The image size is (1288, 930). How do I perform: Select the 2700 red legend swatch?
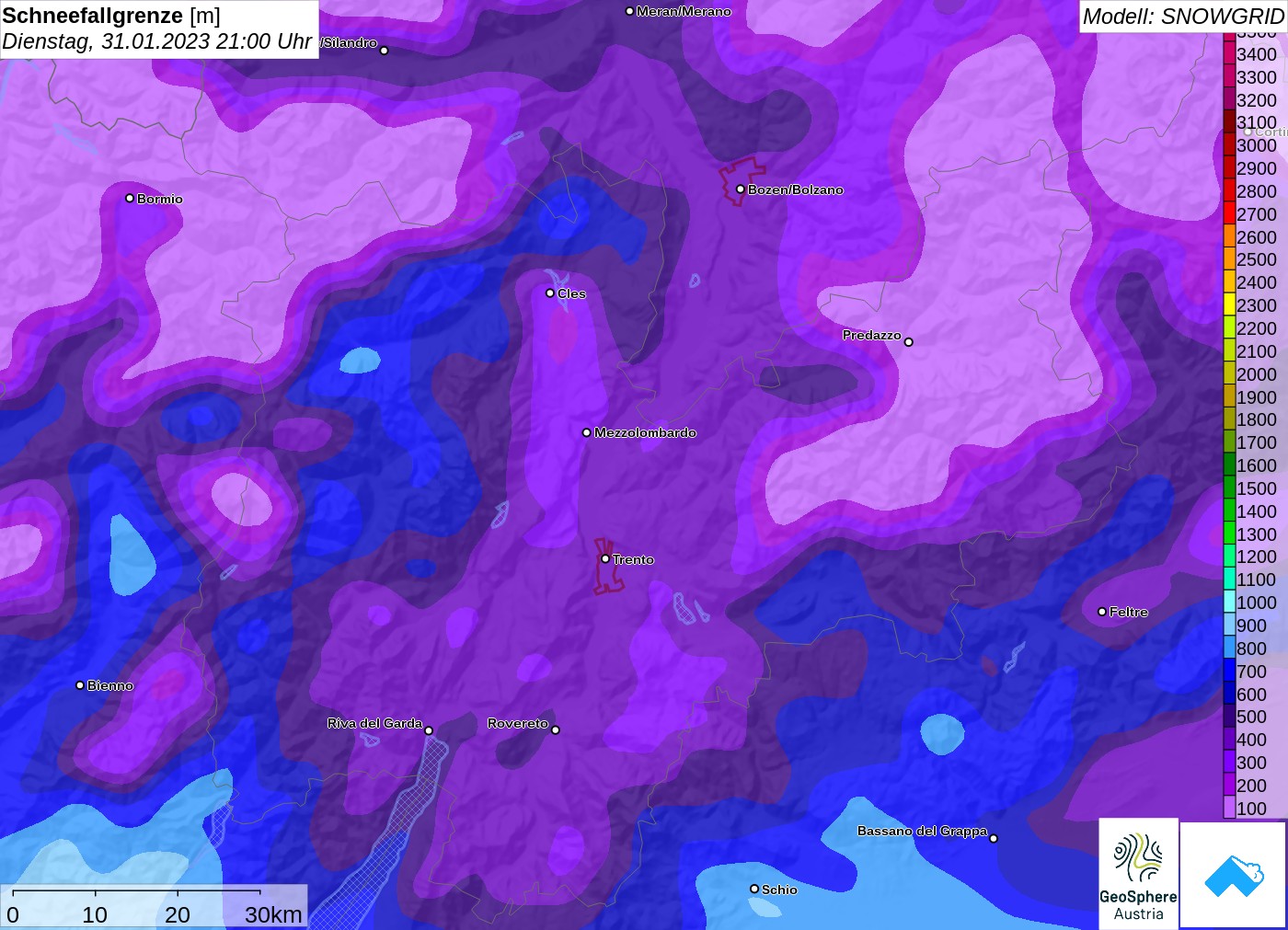(x=1229, y=214)
